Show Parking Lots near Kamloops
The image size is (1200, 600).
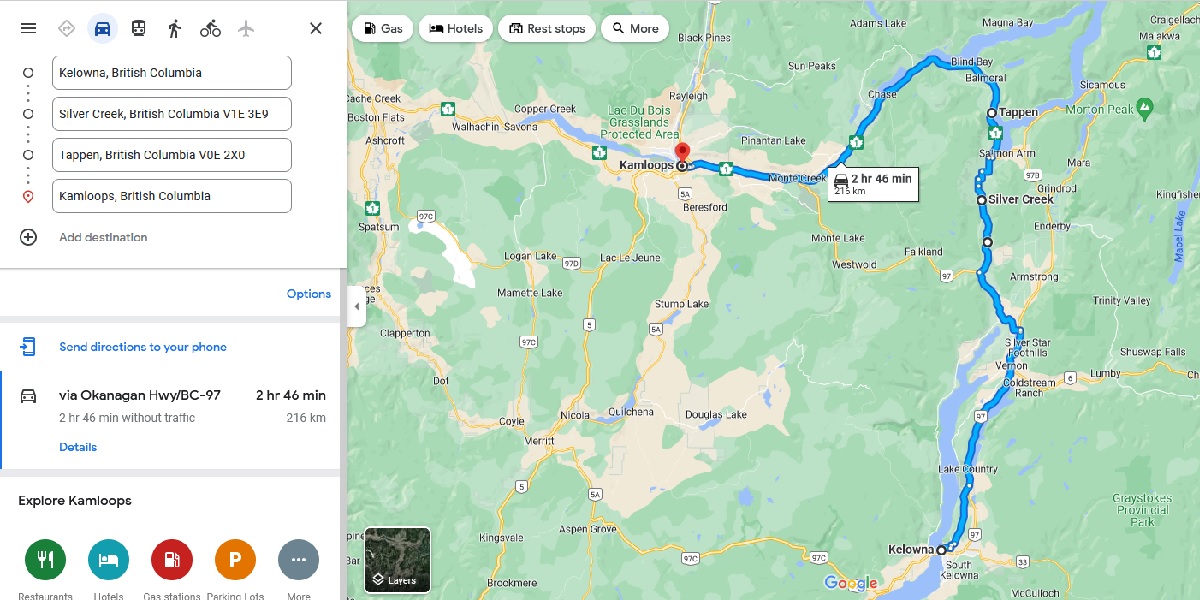pyautogui.click(x=235, y=560)
